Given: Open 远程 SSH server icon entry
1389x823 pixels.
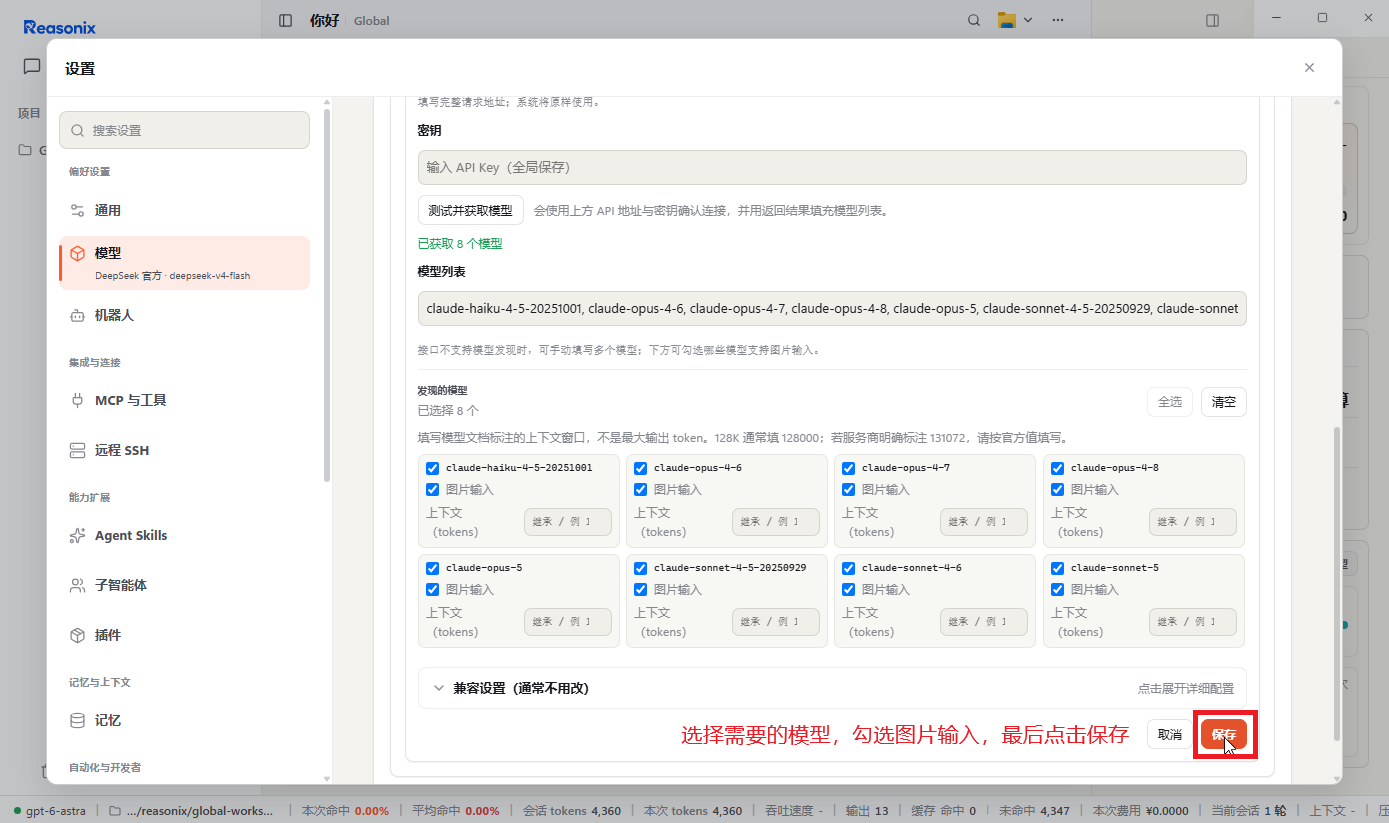Looking at the screenshot, I should [185, 450].
